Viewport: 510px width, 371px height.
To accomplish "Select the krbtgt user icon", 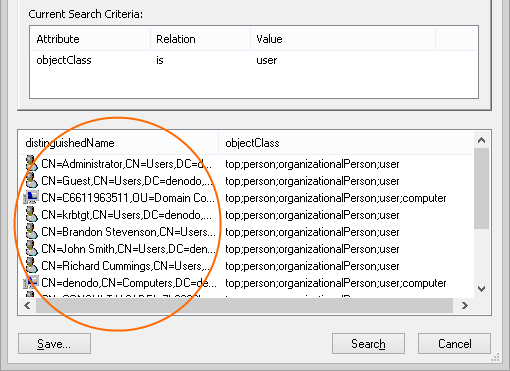I will pos(31,215).
